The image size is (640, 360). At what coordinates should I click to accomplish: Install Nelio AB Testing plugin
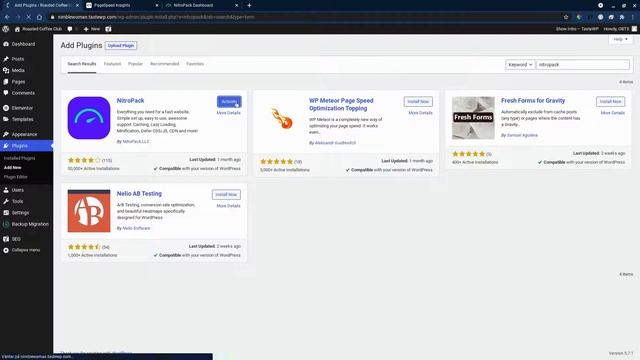[x=226, y=195]
